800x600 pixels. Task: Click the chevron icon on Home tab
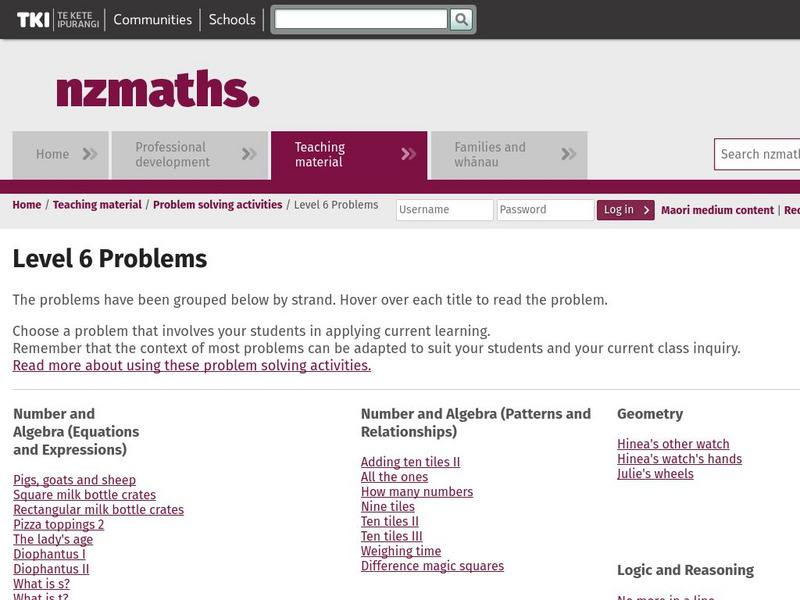(90, 154)
